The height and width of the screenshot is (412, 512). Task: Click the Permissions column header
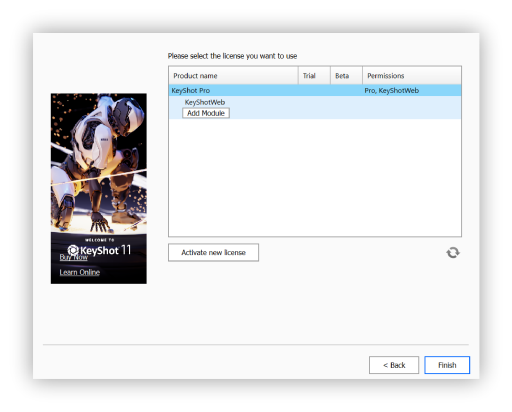412,76
